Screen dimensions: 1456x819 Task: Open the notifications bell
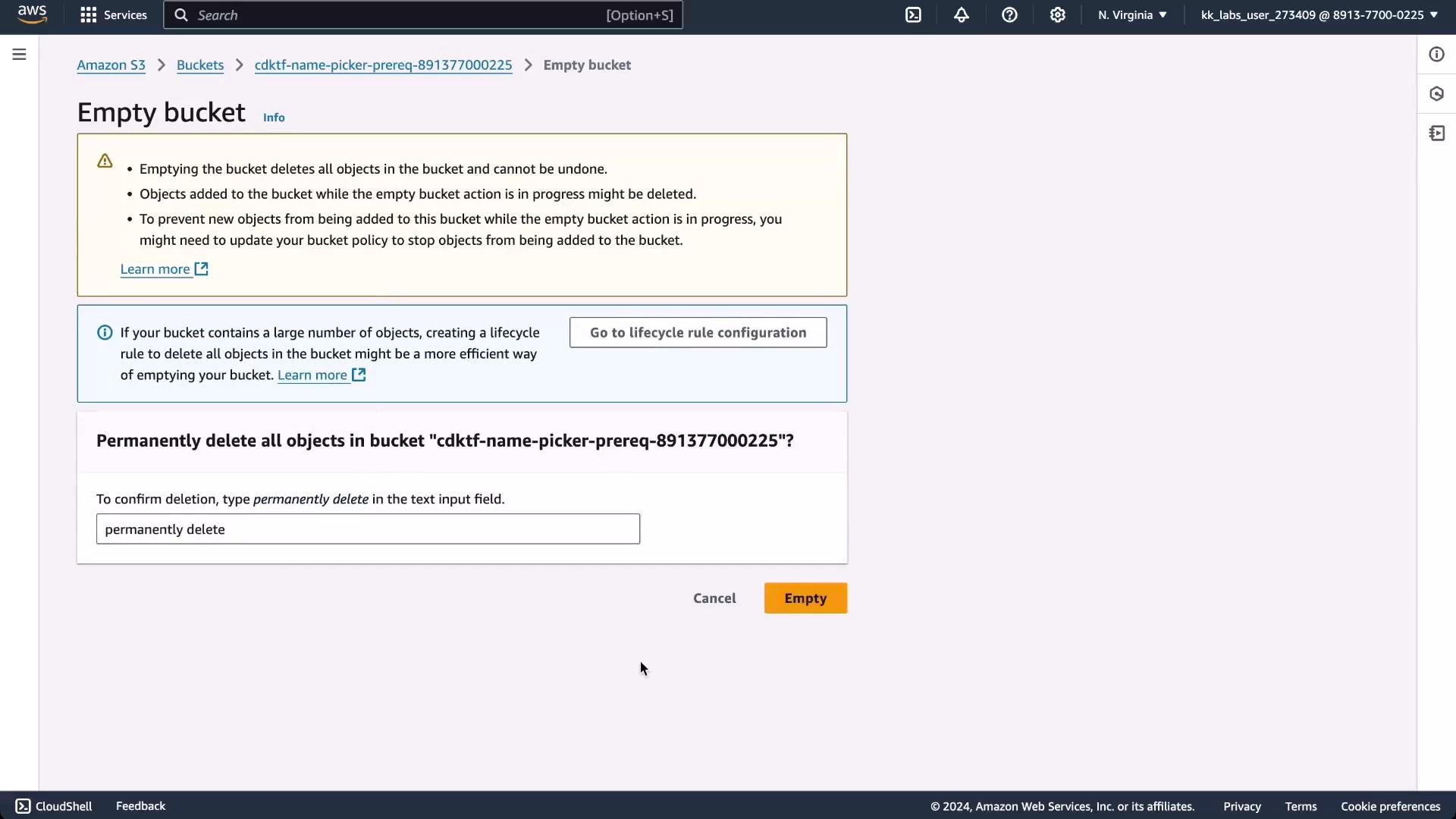[962, 15]
